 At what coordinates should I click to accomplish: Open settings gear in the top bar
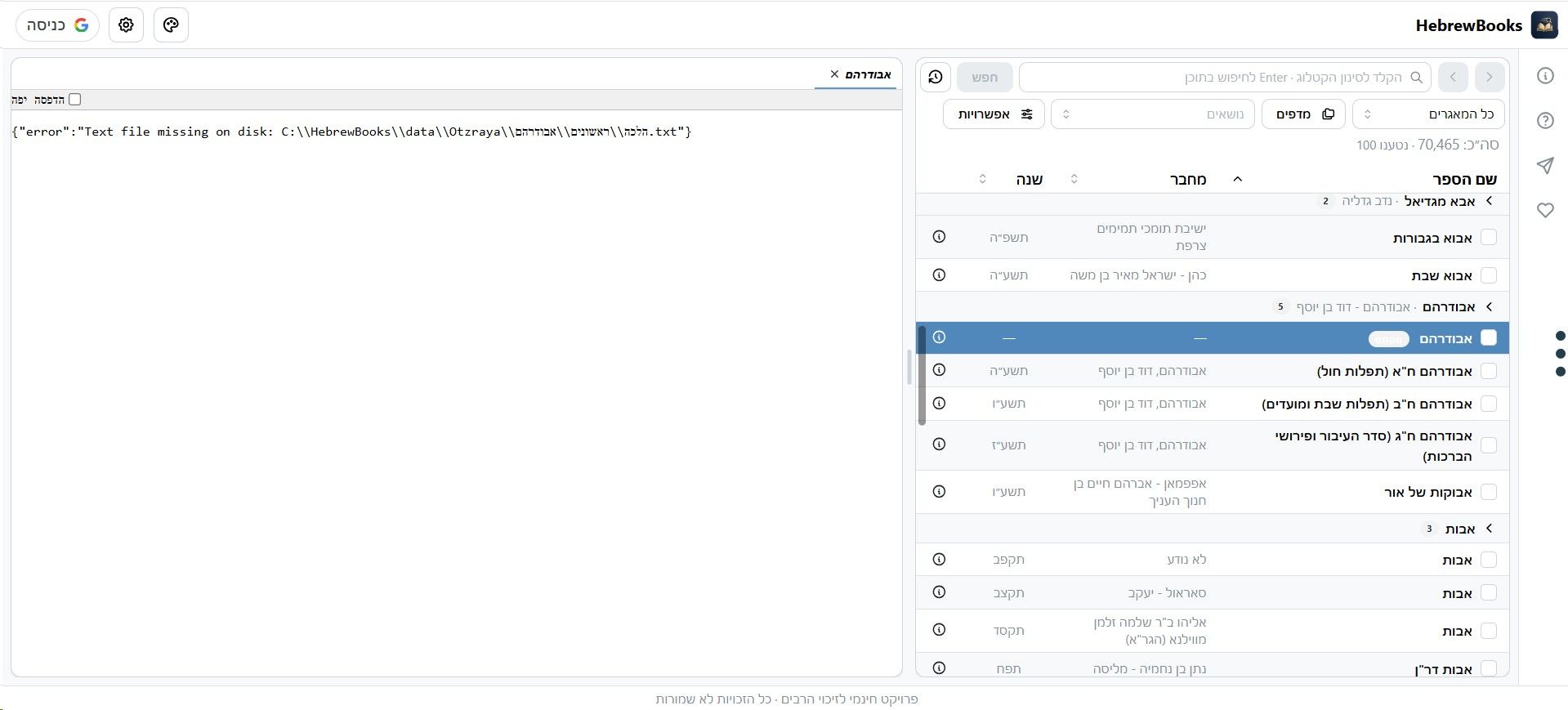pyautogui.click(x=126, y=25)
